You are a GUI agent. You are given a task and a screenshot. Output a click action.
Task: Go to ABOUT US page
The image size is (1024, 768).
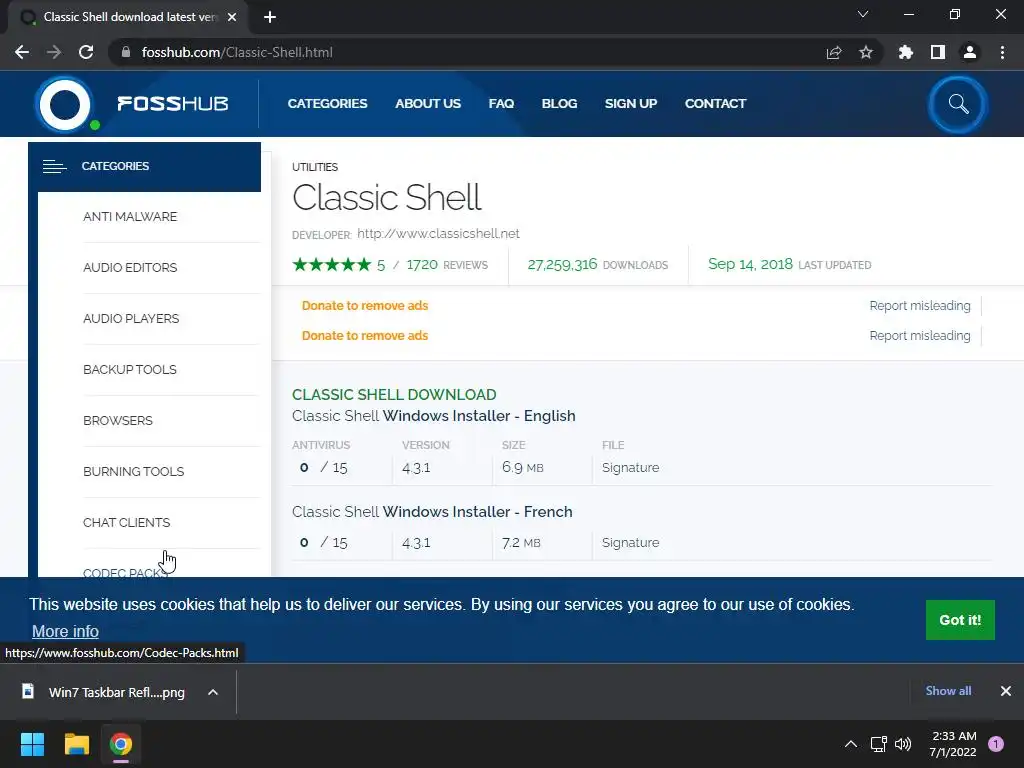click(x=428, y=104)
